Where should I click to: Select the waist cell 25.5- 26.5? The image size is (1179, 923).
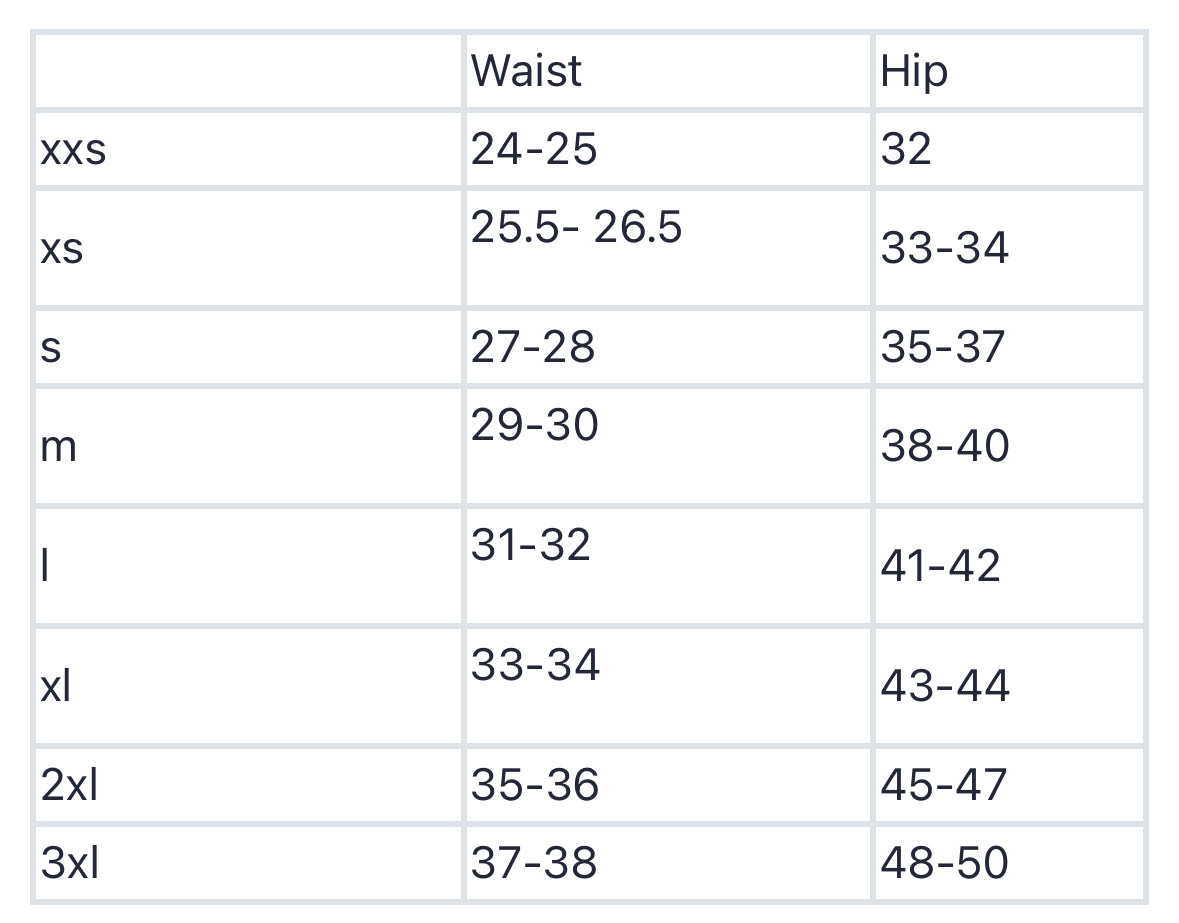576,228
